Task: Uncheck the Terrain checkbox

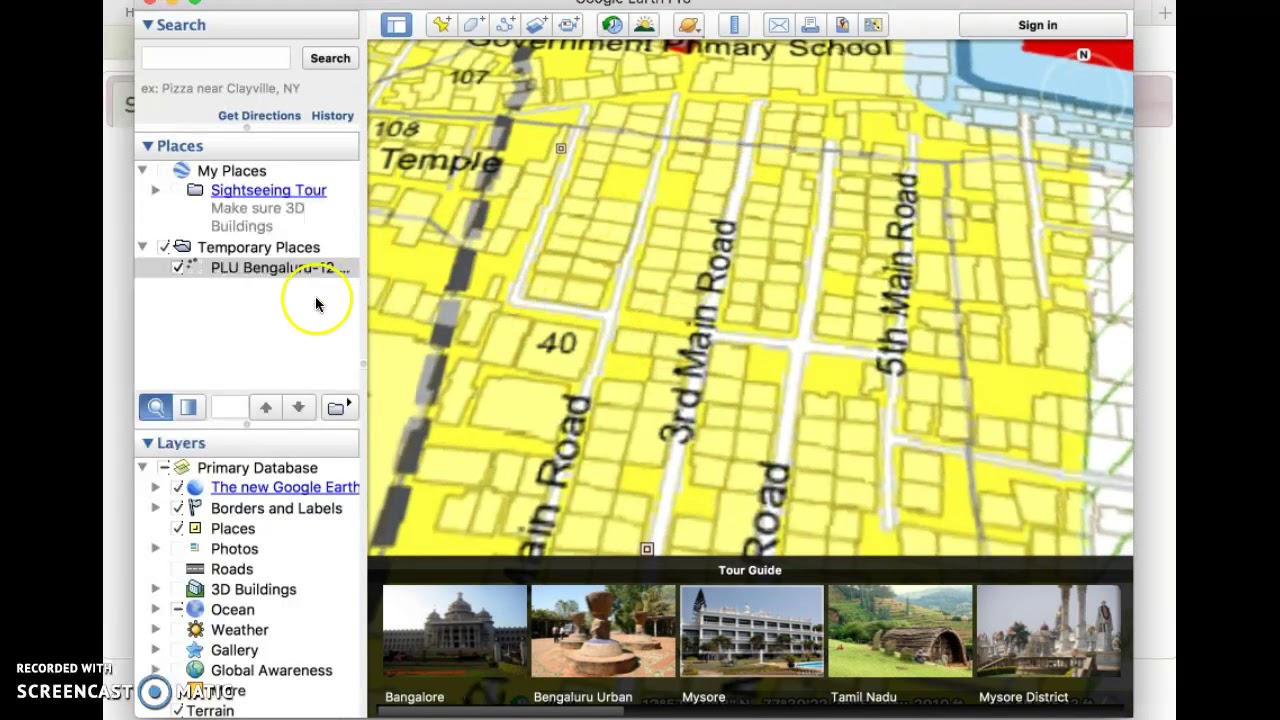Action: pyautogui.click(x=178, y=710)
